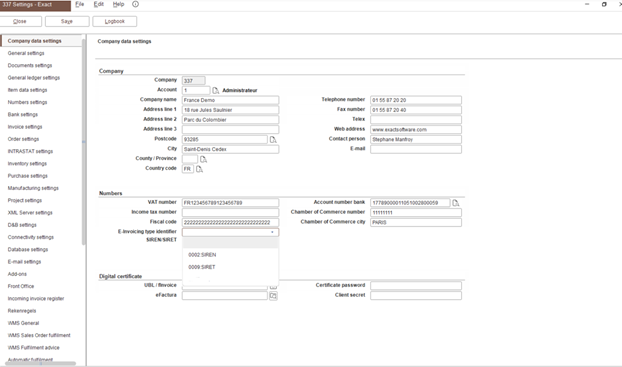Select 0002:SIREN from the dropdown list
The height and width of the screenshot is (367, 622).
[x=202, y=255]
